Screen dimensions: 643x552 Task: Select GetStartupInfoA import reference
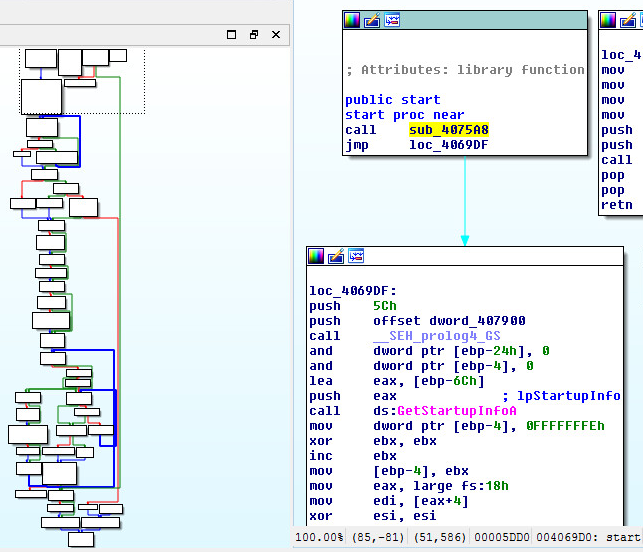457,411
